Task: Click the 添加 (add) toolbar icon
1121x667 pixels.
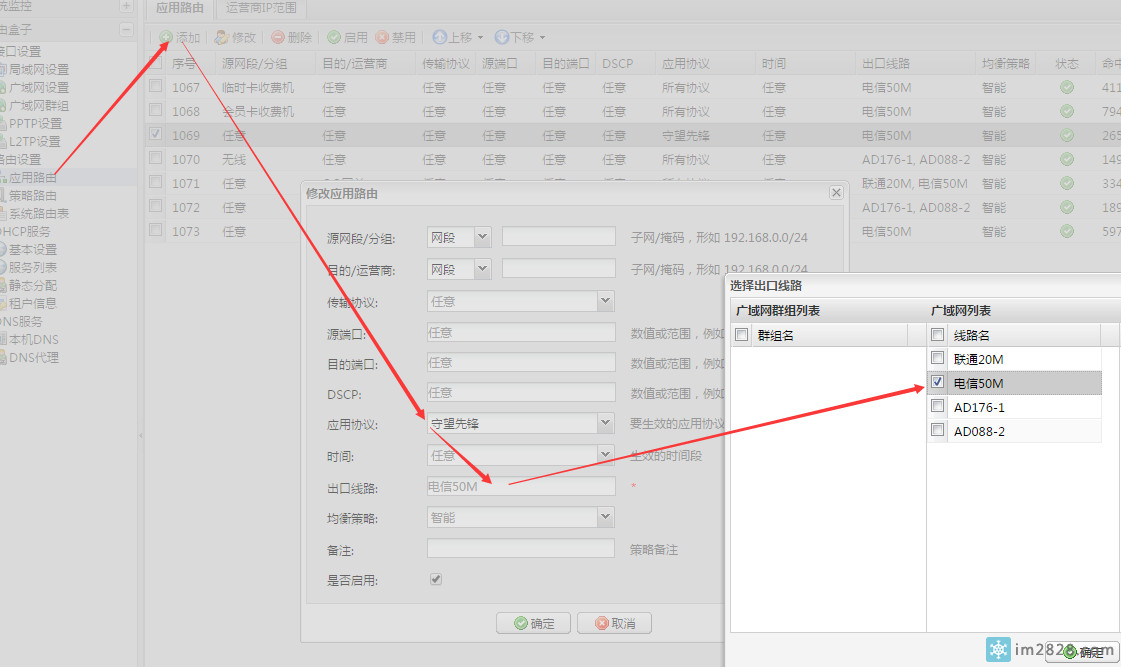Action: click(x=166, y=37)
